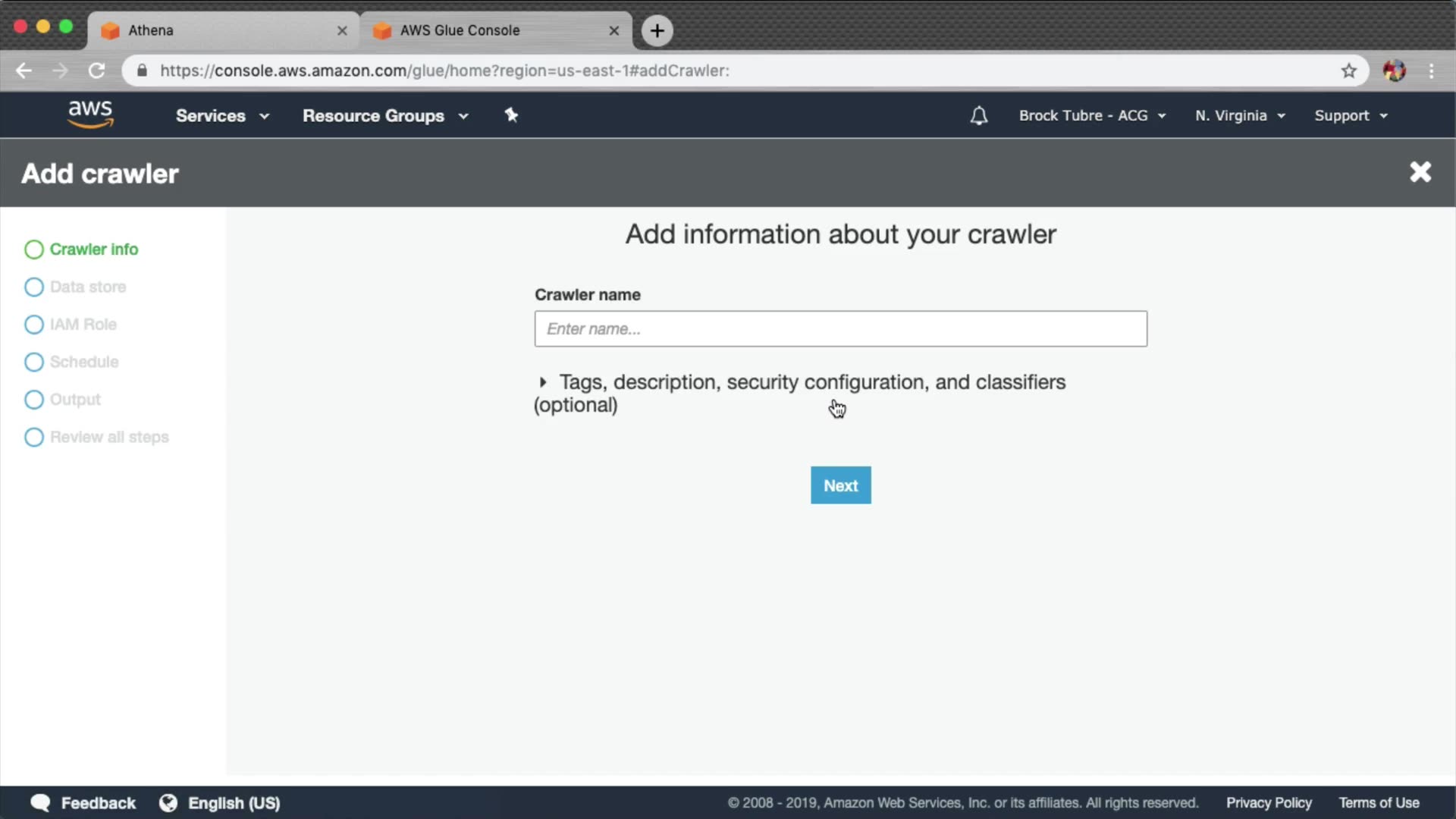This screenshot has height=819, width=1456.
Task: Open the Brock Tubre - ACG account dropdown
Action: pyautogui.click(x=1091, y=115)
